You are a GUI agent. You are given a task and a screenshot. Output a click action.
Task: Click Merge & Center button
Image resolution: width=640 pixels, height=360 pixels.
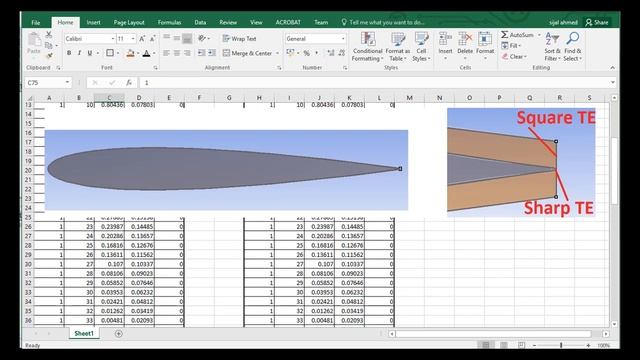pos(248,53)
